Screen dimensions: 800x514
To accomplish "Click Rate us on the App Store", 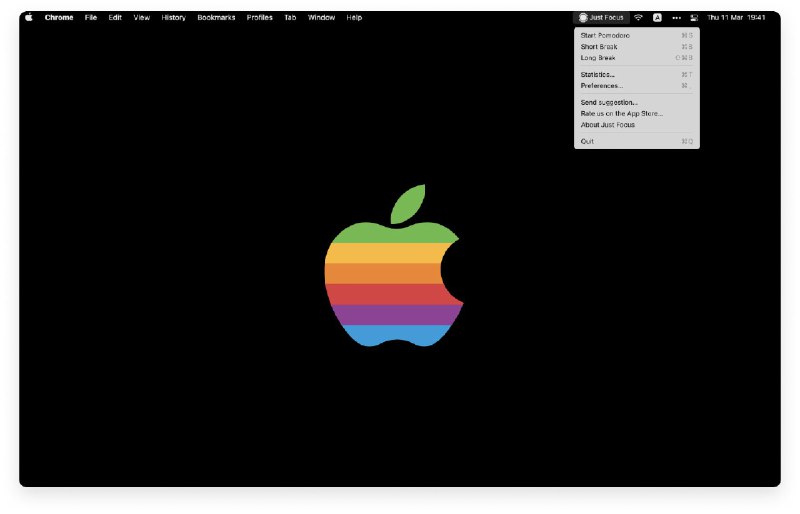I will (x=621, y=114).
